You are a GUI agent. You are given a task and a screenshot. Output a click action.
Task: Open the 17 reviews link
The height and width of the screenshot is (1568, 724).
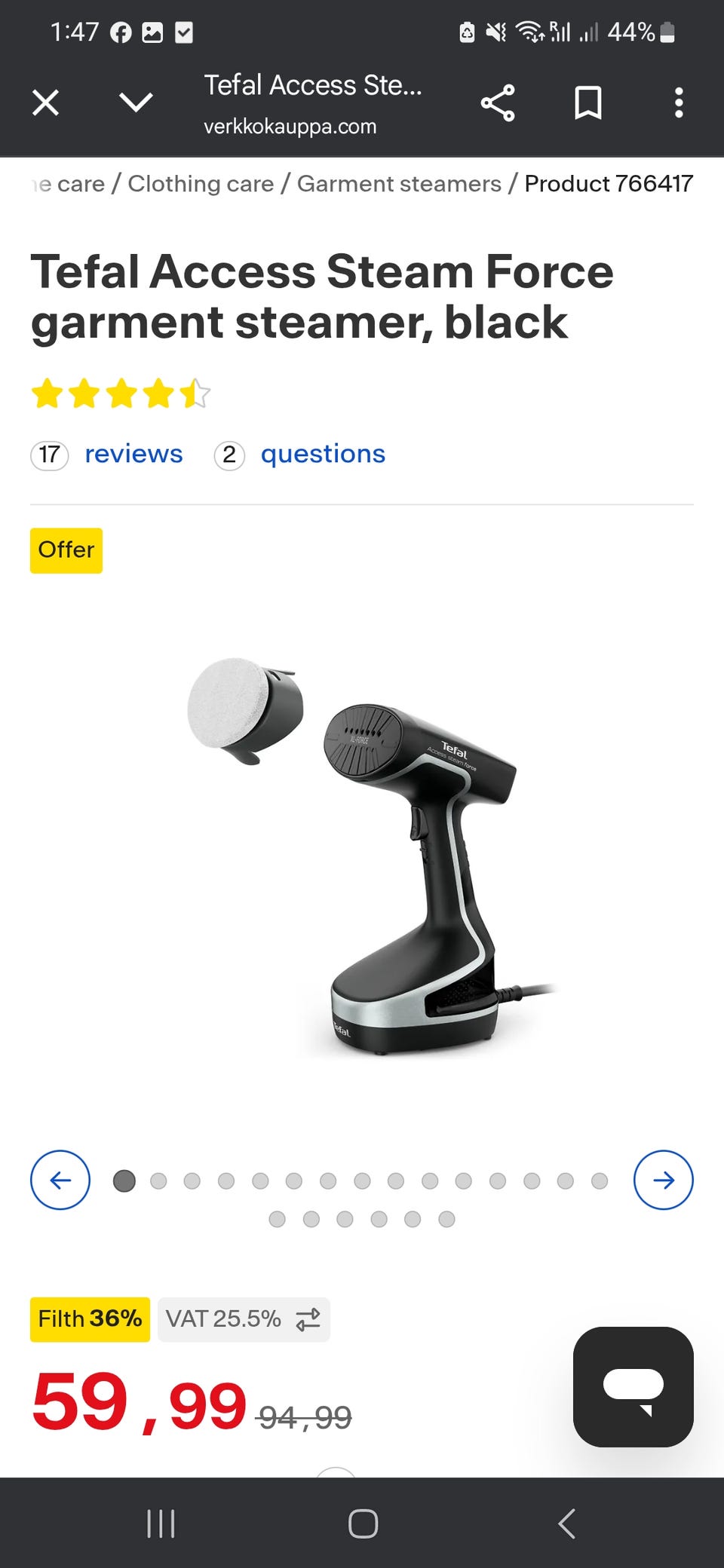tap(107, 455)
